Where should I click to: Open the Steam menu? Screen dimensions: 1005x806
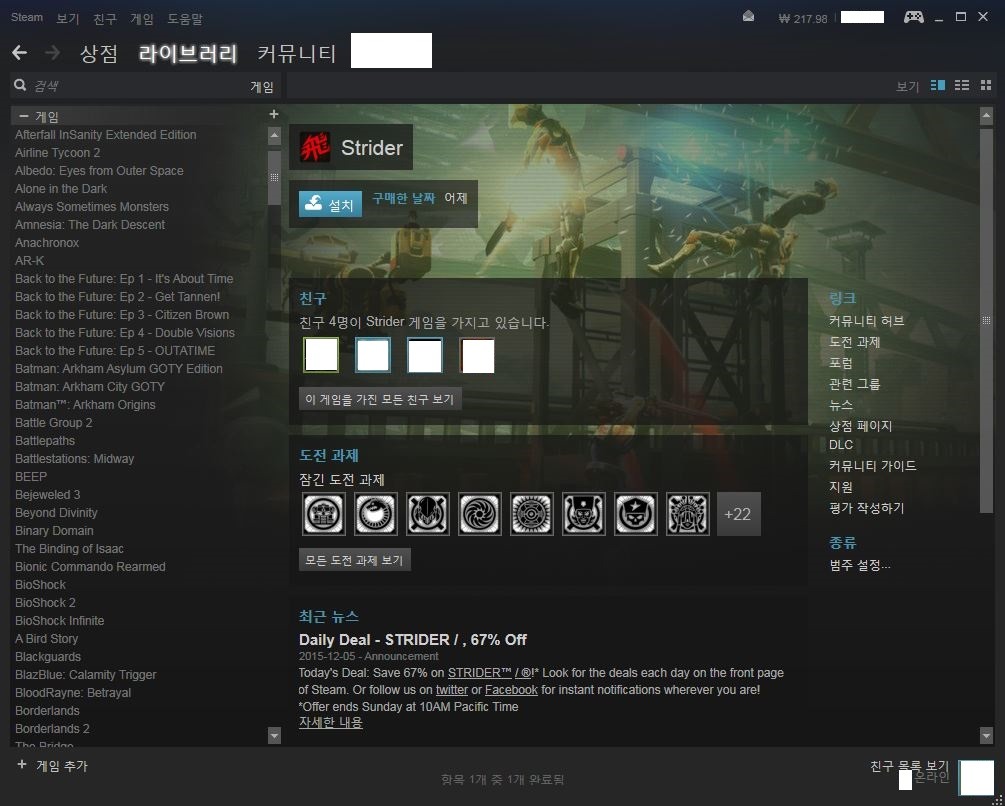(x=27, y=17)
